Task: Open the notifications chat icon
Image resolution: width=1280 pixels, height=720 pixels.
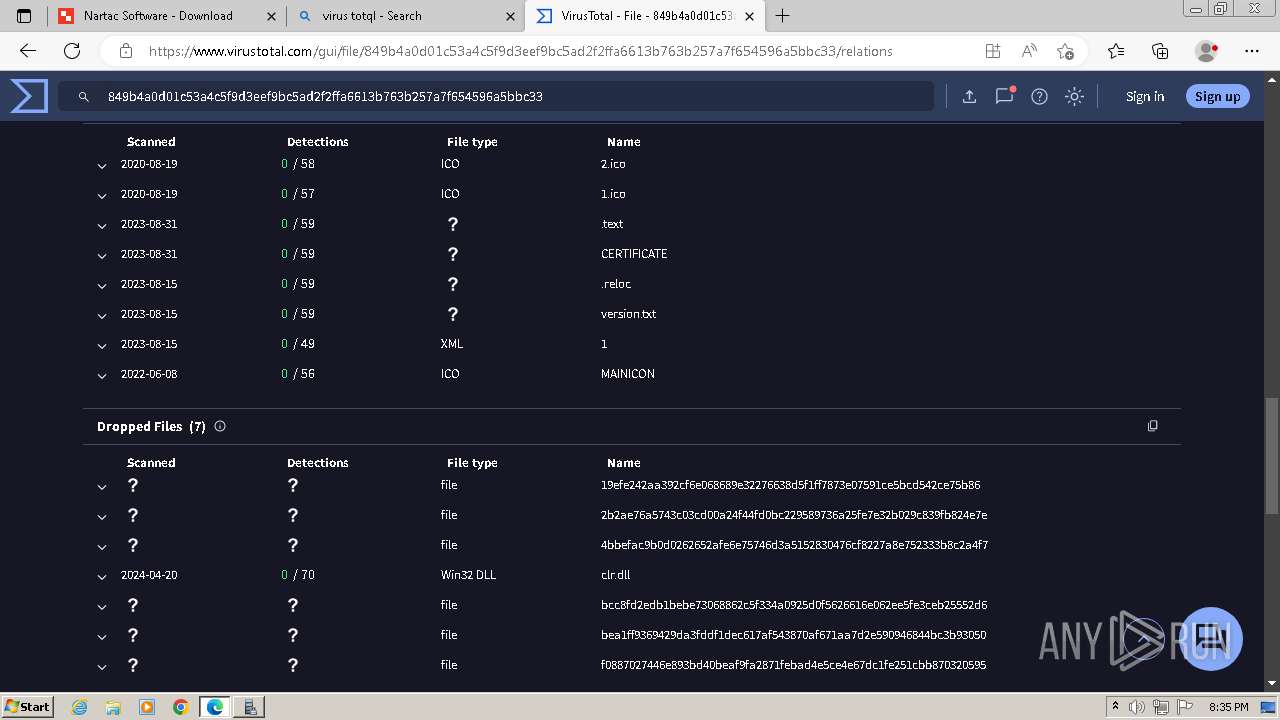Action: pos(1004,96)
